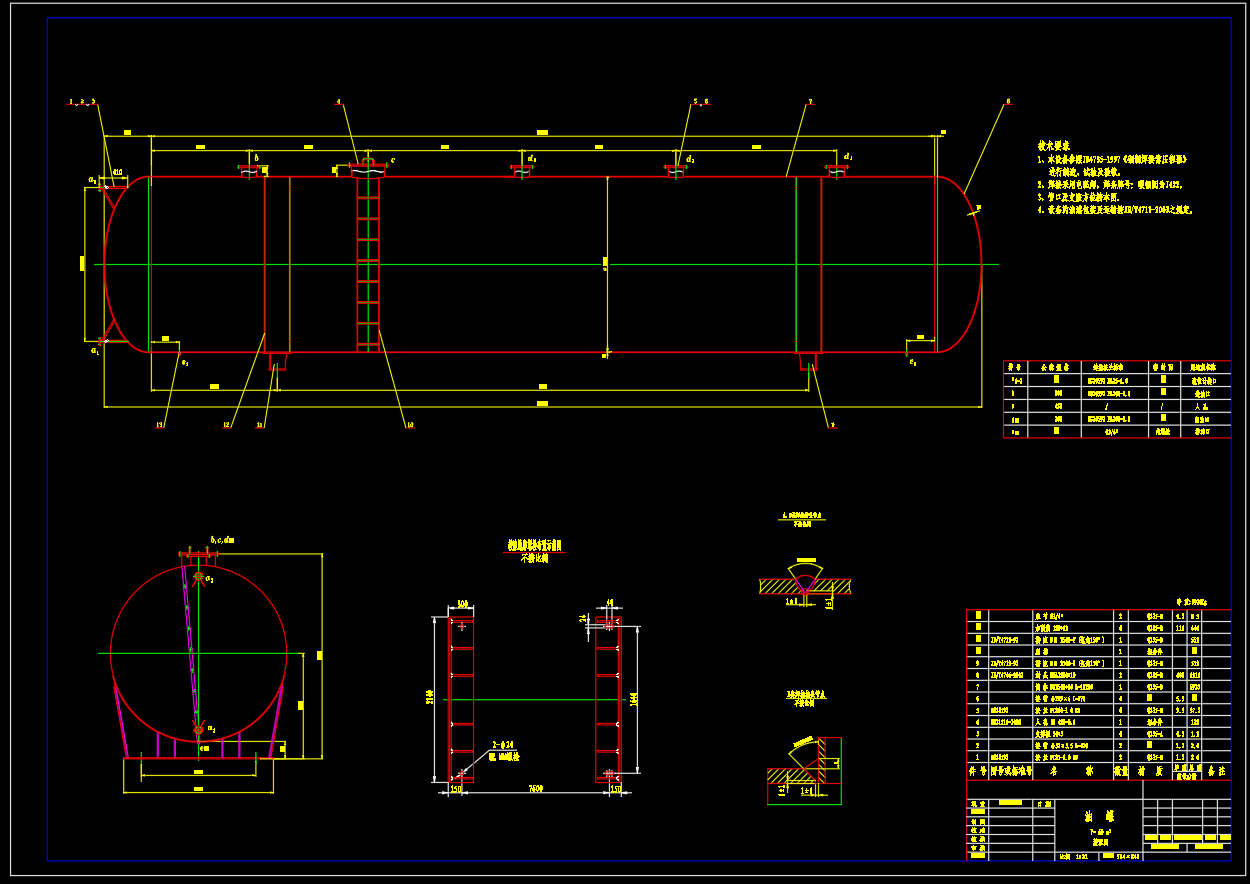Click the upper V-groove weld joint detail
1250x884 pixels.
pyautogui.click(x=804, y=580)
